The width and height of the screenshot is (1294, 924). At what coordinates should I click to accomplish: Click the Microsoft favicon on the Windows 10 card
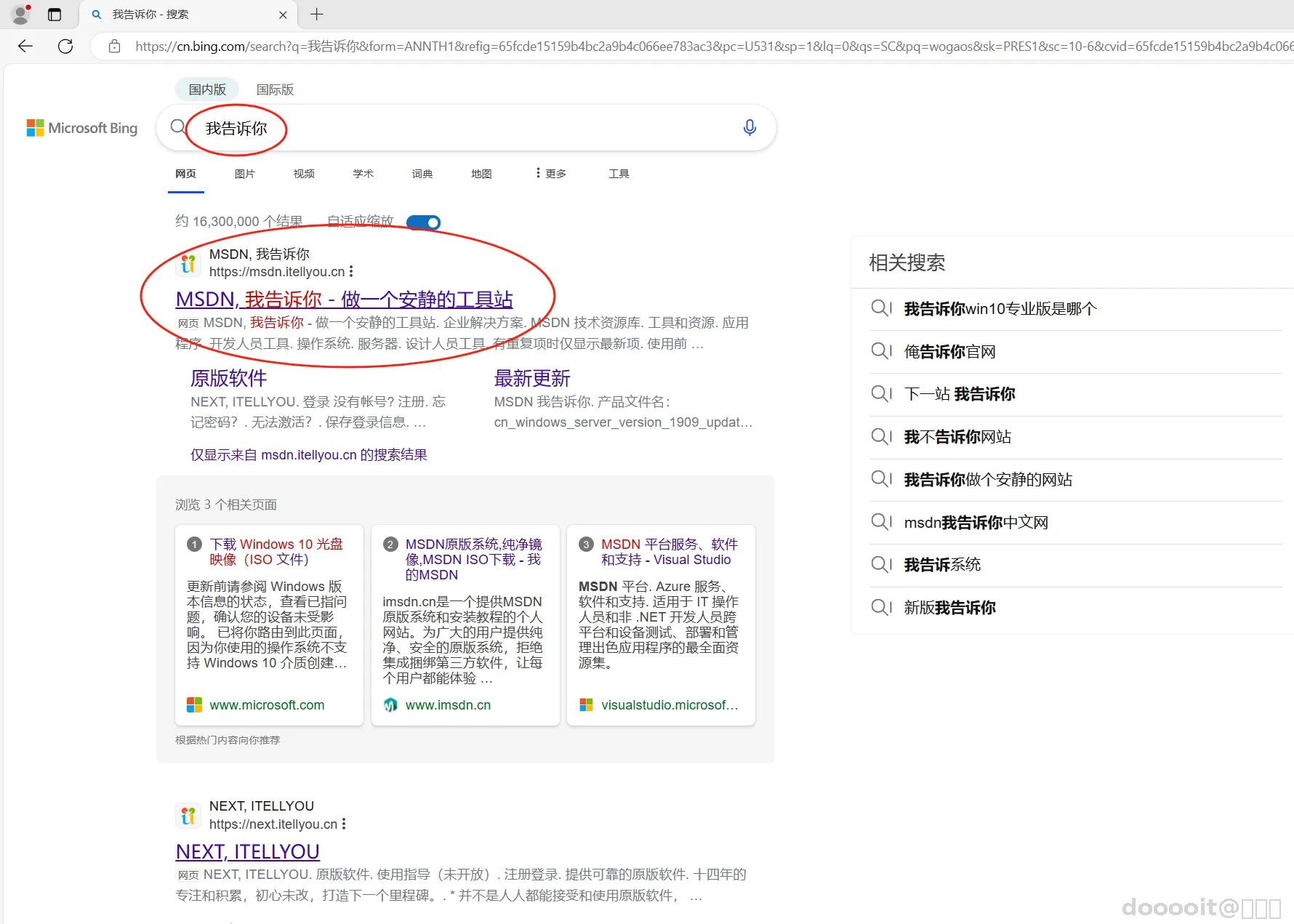pos(193,704)
